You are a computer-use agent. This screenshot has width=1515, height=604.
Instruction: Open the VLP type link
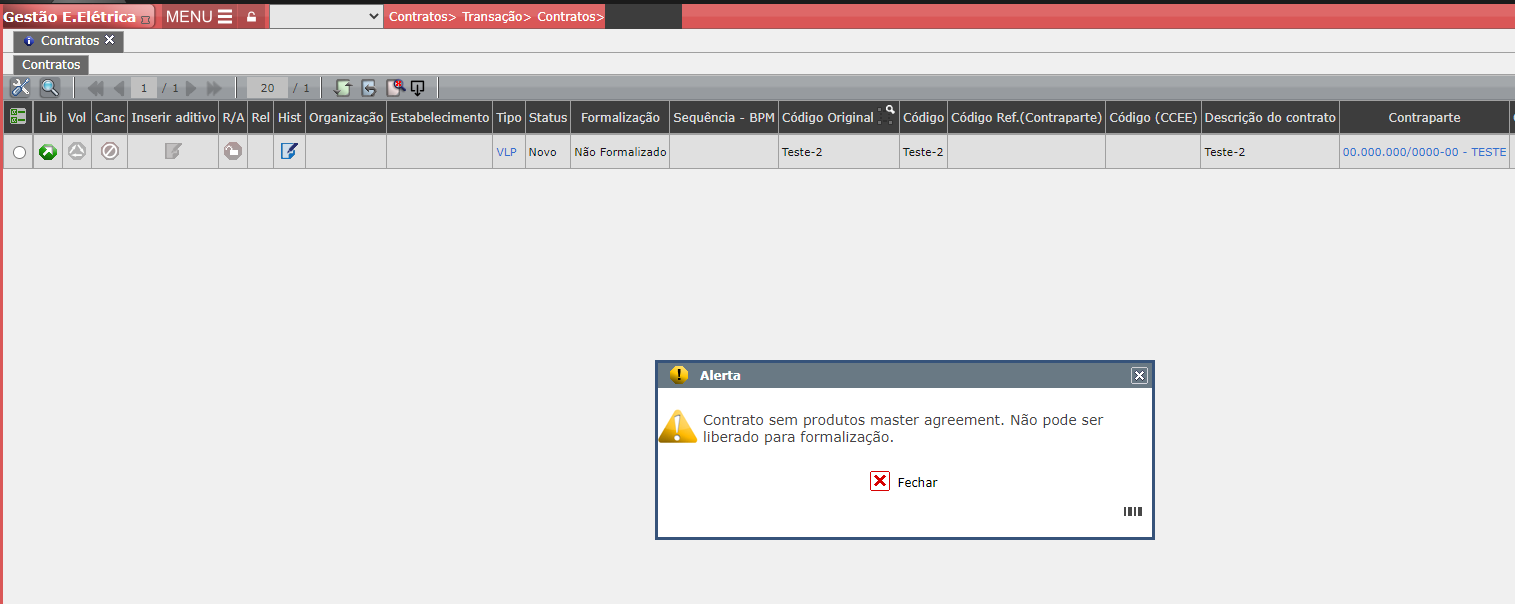click(x=507, y=152)
